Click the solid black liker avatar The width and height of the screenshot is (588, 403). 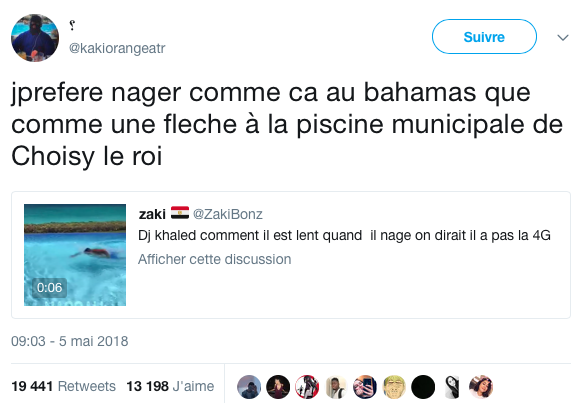423,387
